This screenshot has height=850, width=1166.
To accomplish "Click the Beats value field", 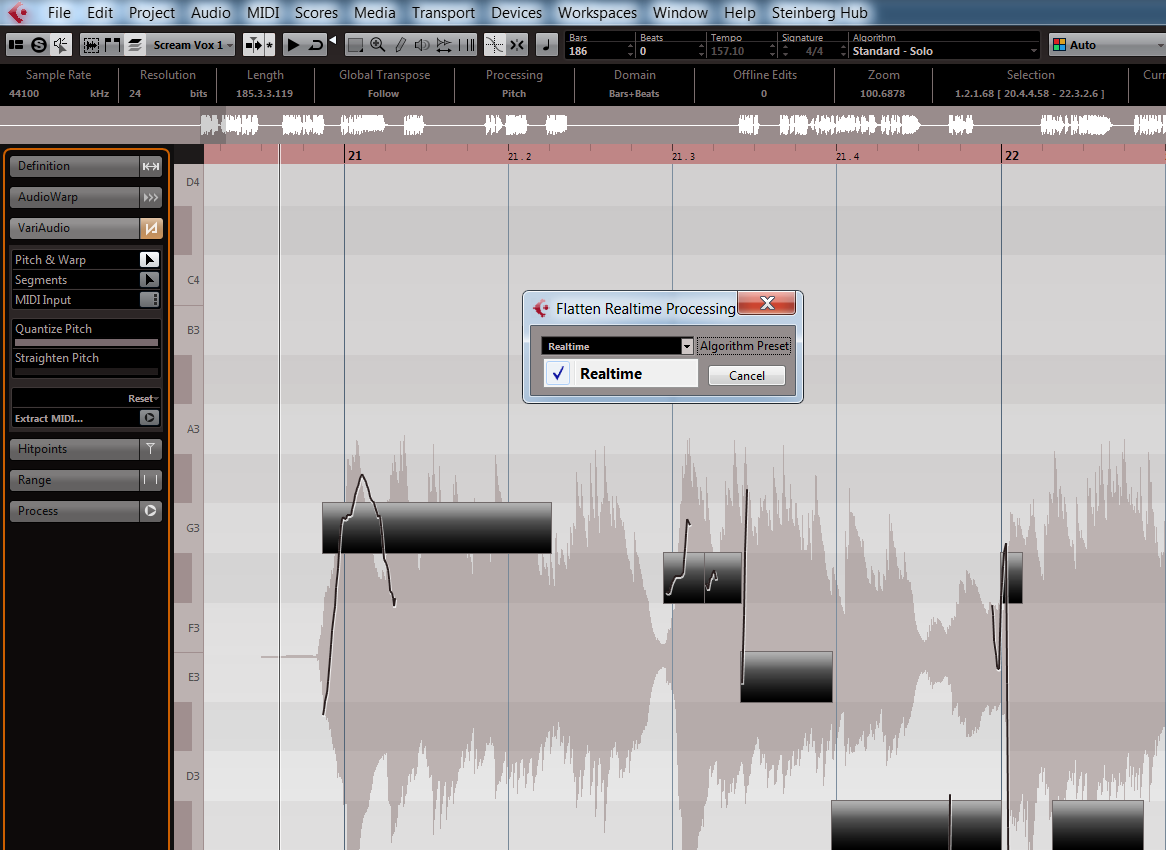I will coord(667,51).
